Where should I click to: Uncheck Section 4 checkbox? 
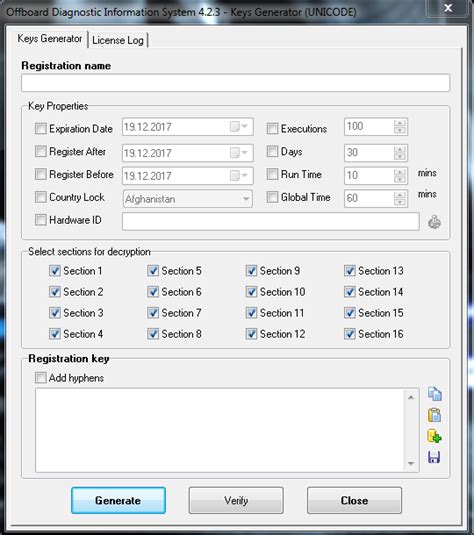[55, 334]
